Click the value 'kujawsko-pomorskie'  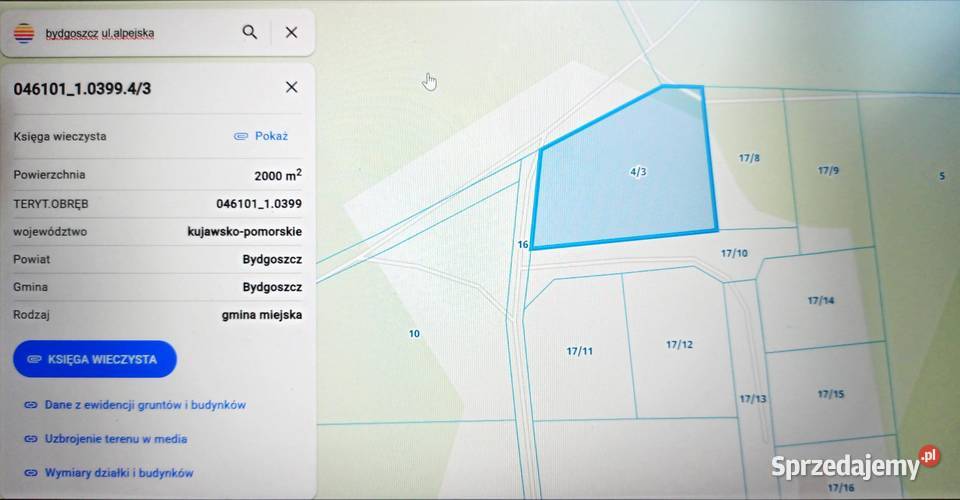244,231
